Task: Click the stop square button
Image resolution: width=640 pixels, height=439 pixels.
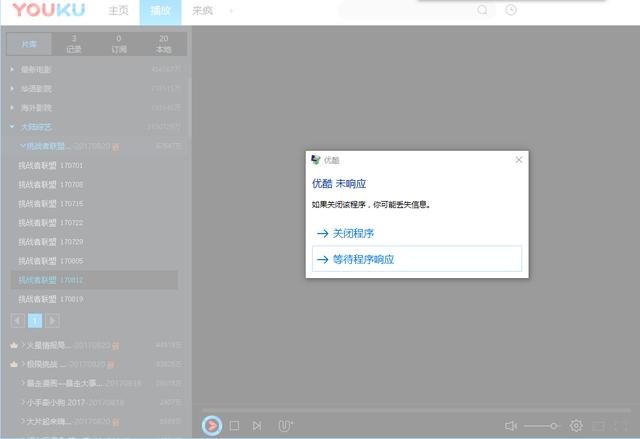Action: 234,426
